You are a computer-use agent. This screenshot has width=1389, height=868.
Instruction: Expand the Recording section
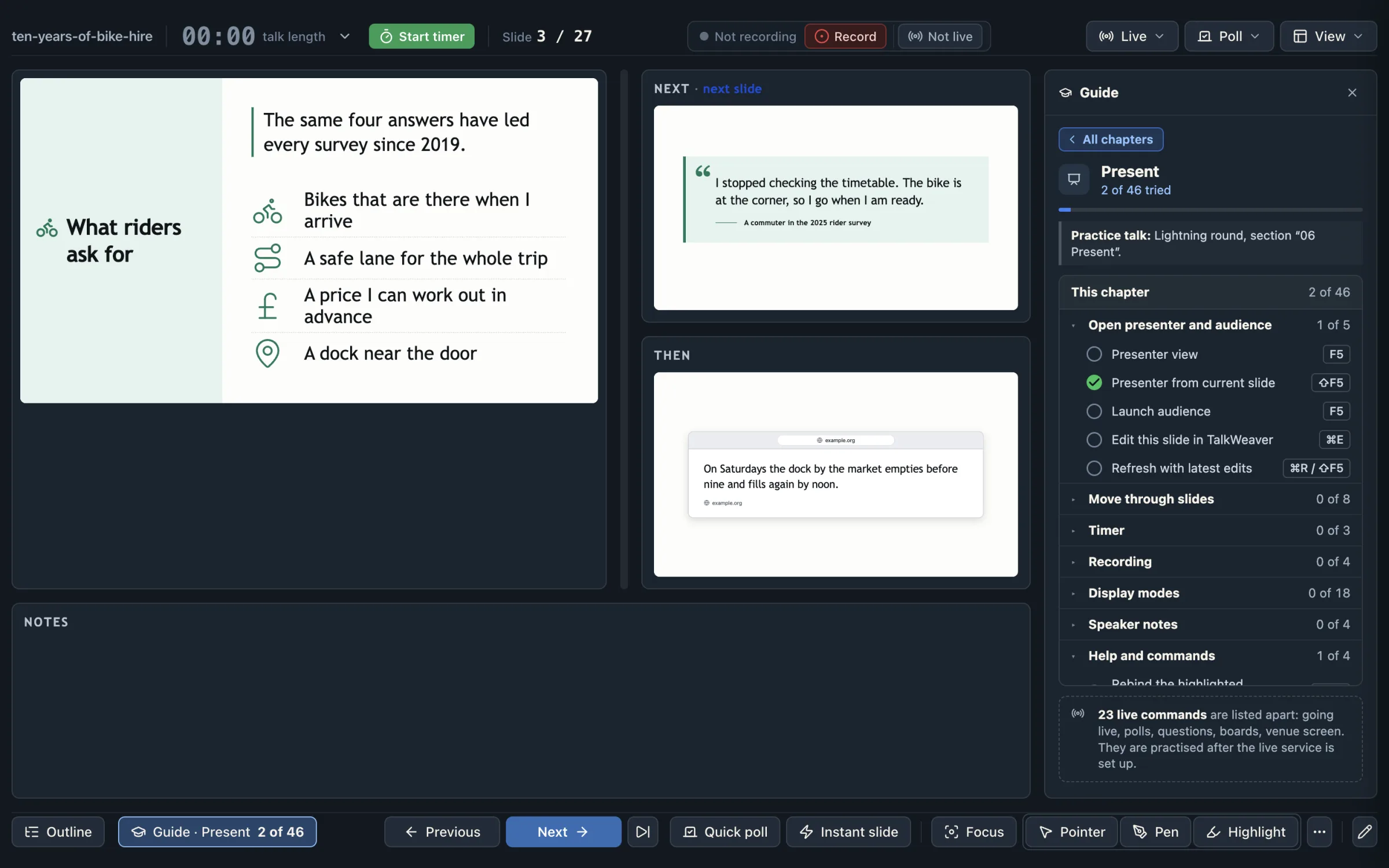(x=1210, y=561)
